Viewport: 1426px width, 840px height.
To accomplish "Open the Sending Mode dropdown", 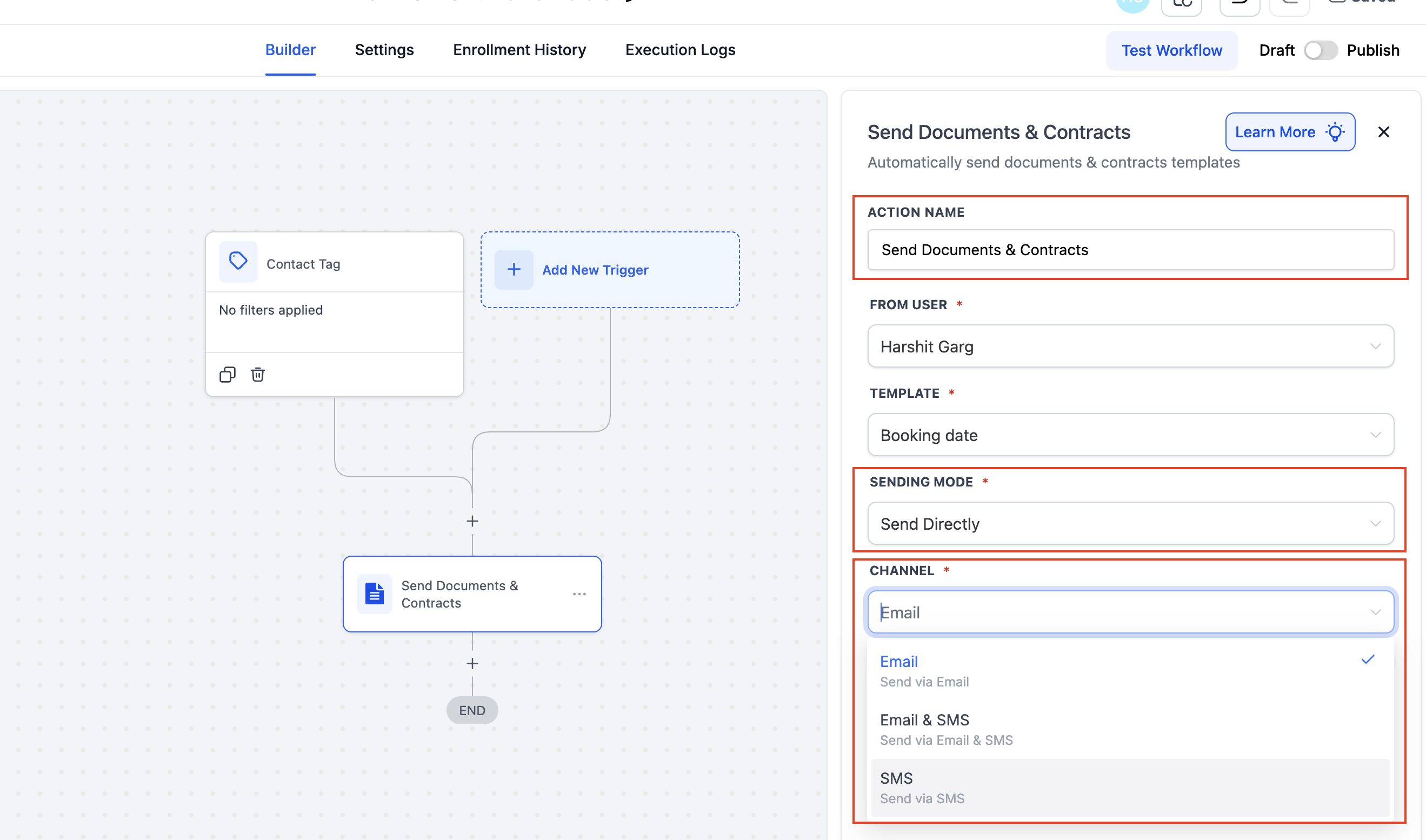I will pyautogui.click(x=1130, y=524).
